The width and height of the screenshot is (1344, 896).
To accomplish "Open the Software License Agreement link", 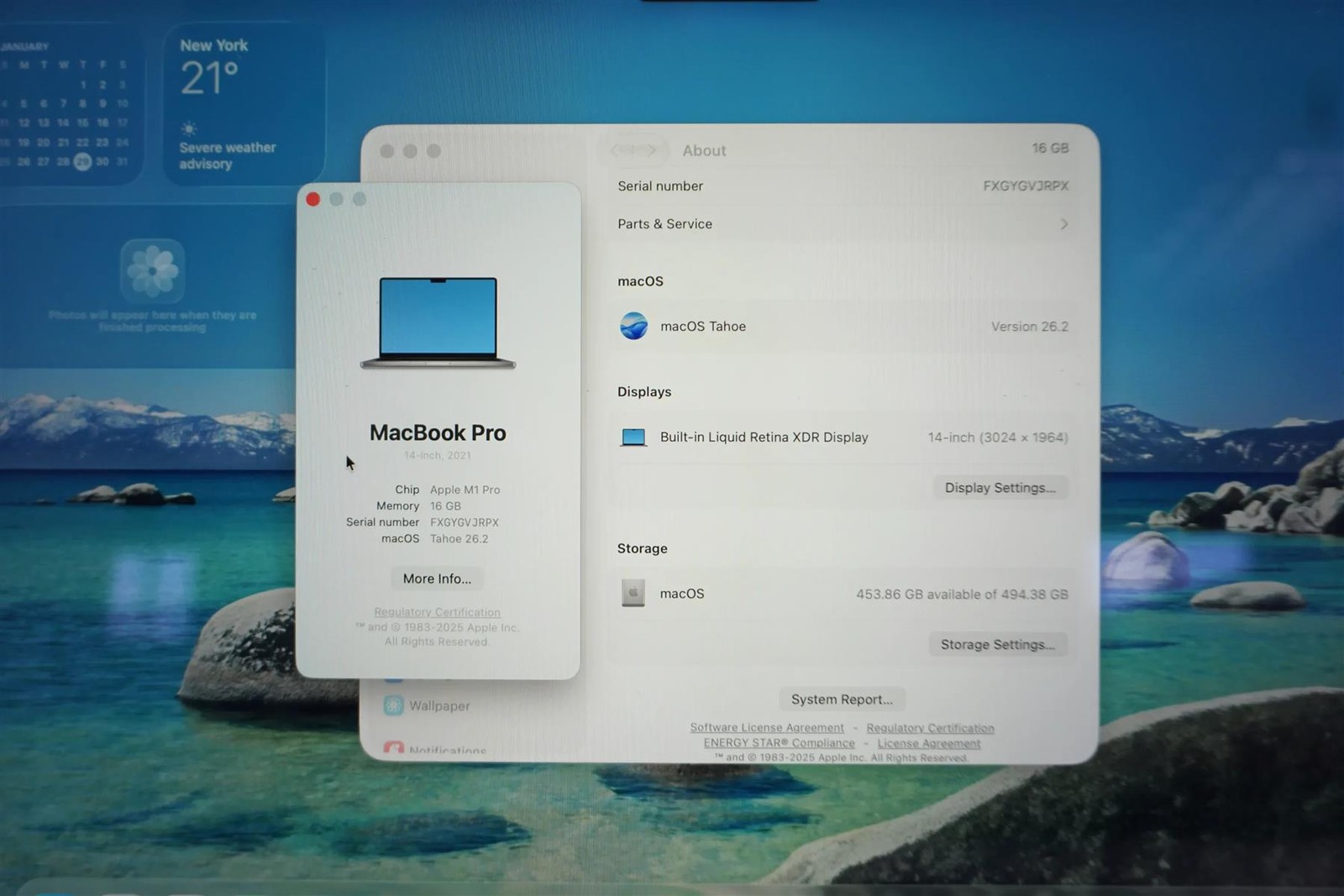I will click(767, 728).
